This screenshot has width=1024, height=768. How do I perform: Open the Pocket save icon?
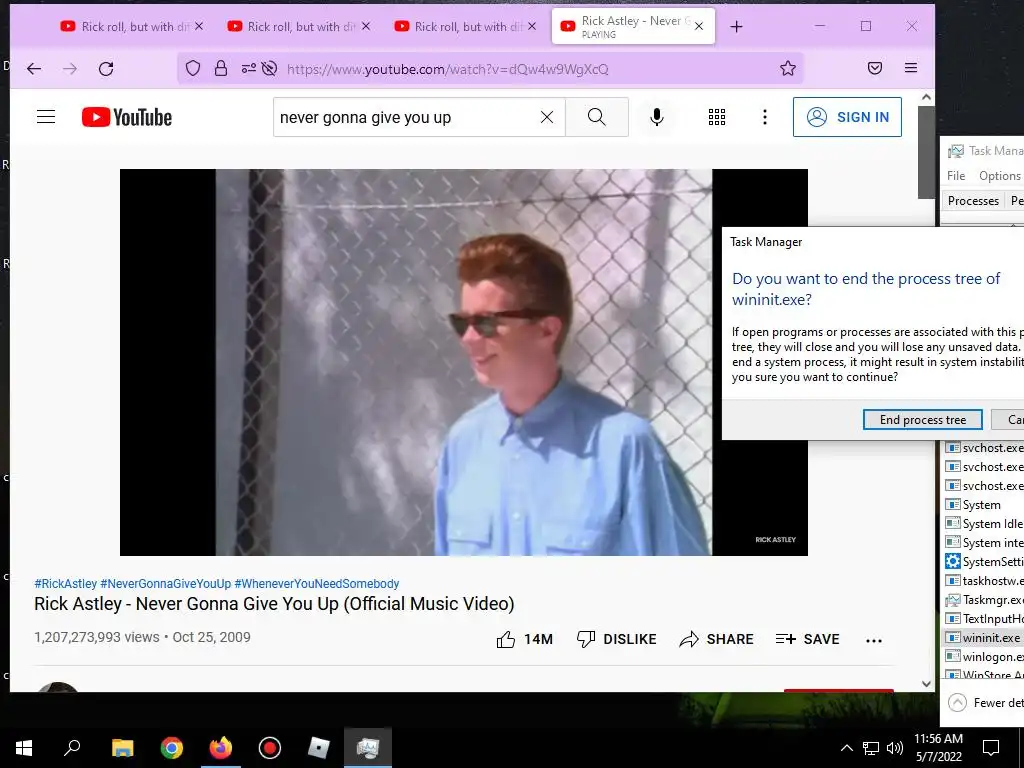875,68
